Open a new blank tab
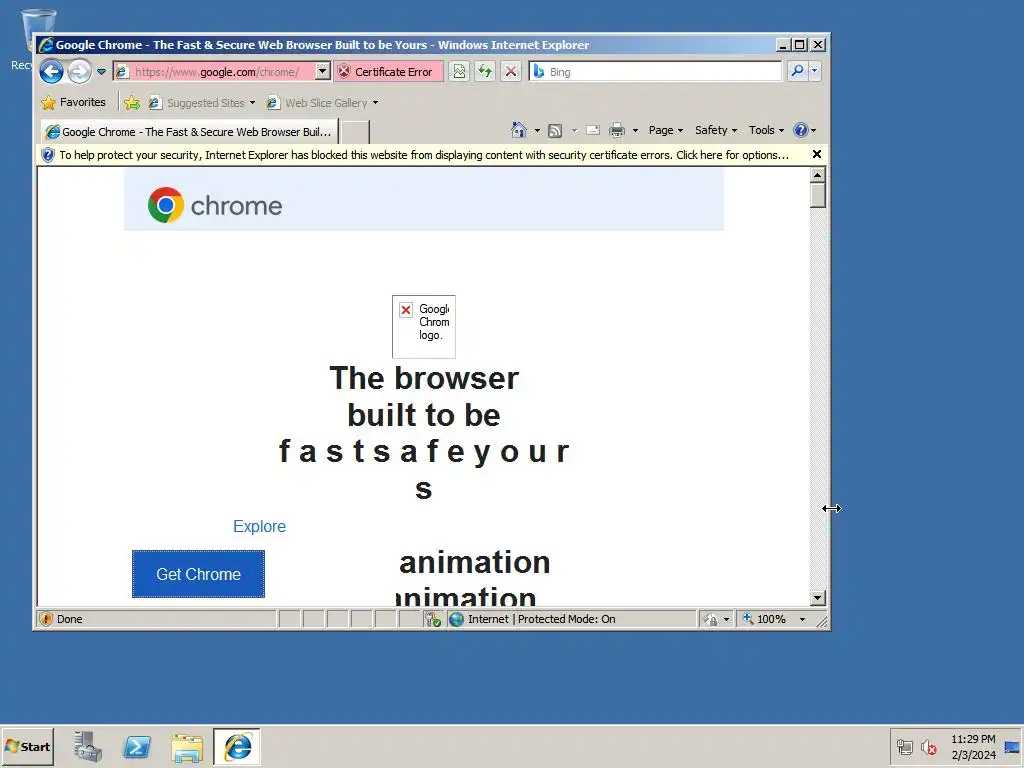Image resolution: width=1024 pixels, height=768 pixels. [355, 132]
